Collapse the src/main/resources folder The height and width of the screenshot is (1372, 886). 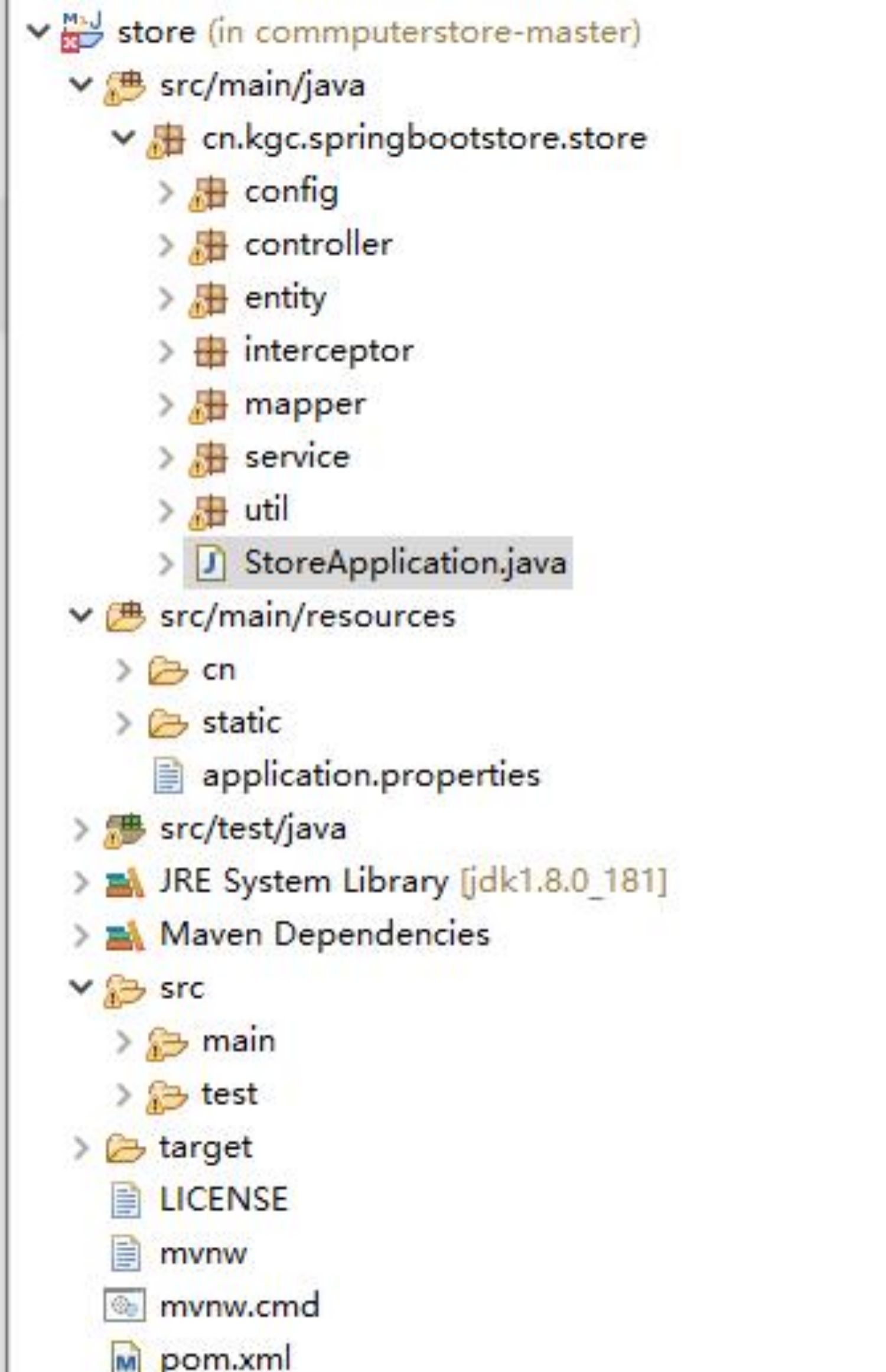(81, 615)
